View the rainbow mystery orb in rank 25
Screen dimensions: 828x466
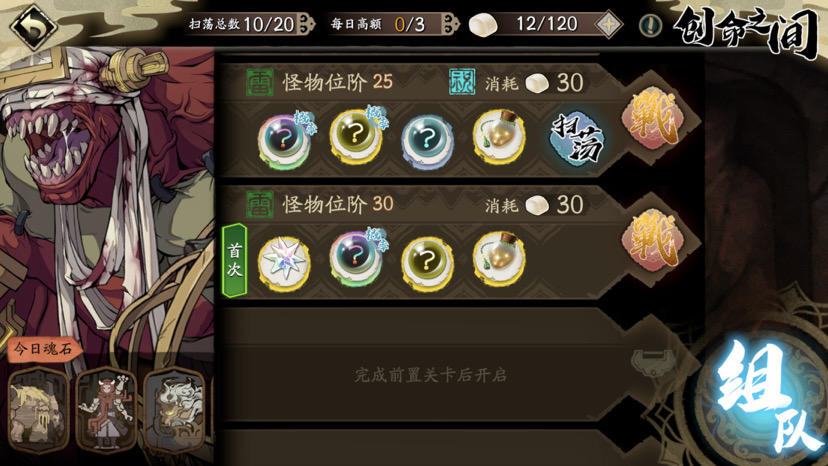tap(285, 141)
